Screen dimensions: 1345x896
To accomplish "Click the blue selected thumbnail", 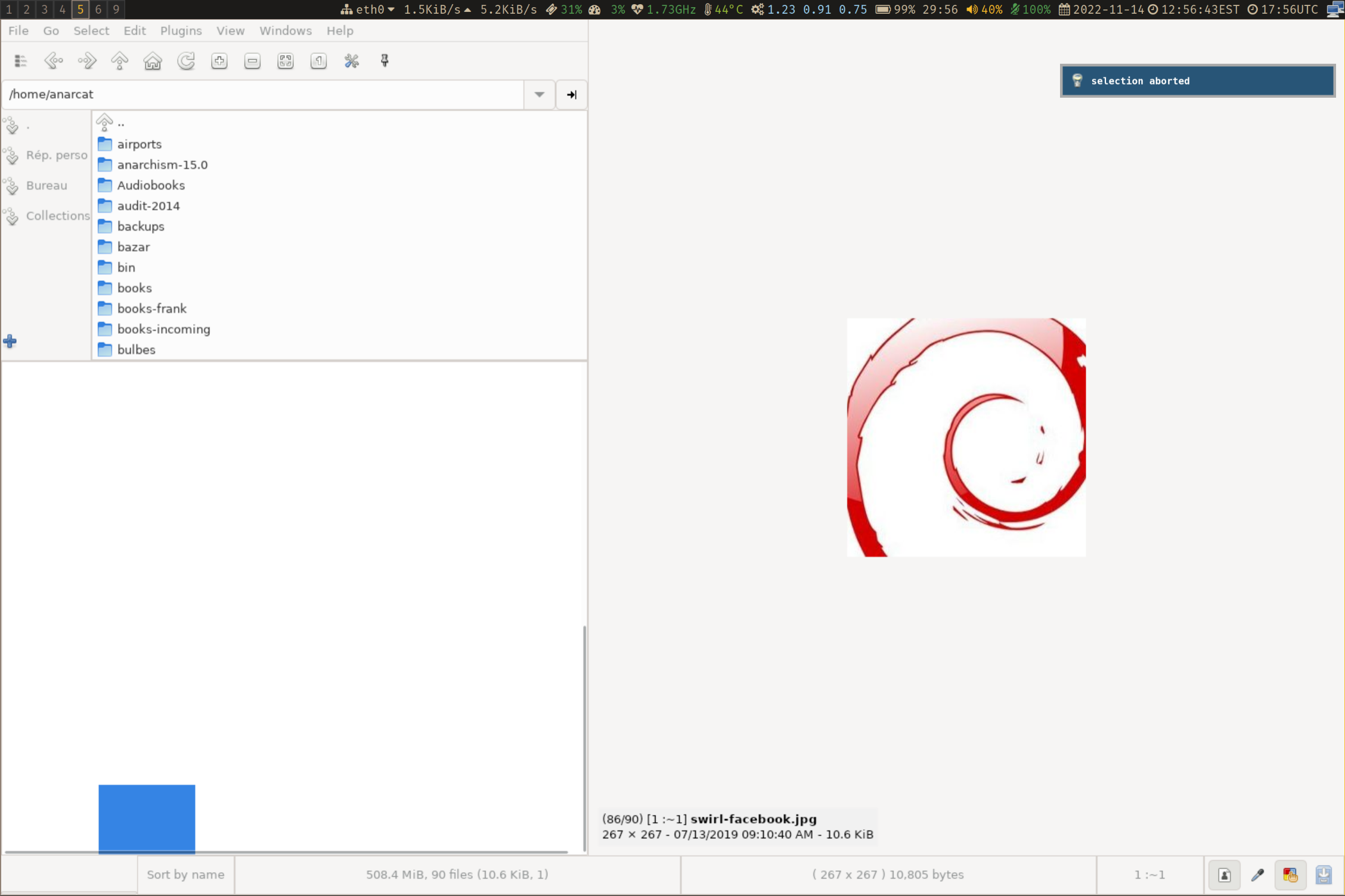I will pyautogui.click(x=147, y=819).
